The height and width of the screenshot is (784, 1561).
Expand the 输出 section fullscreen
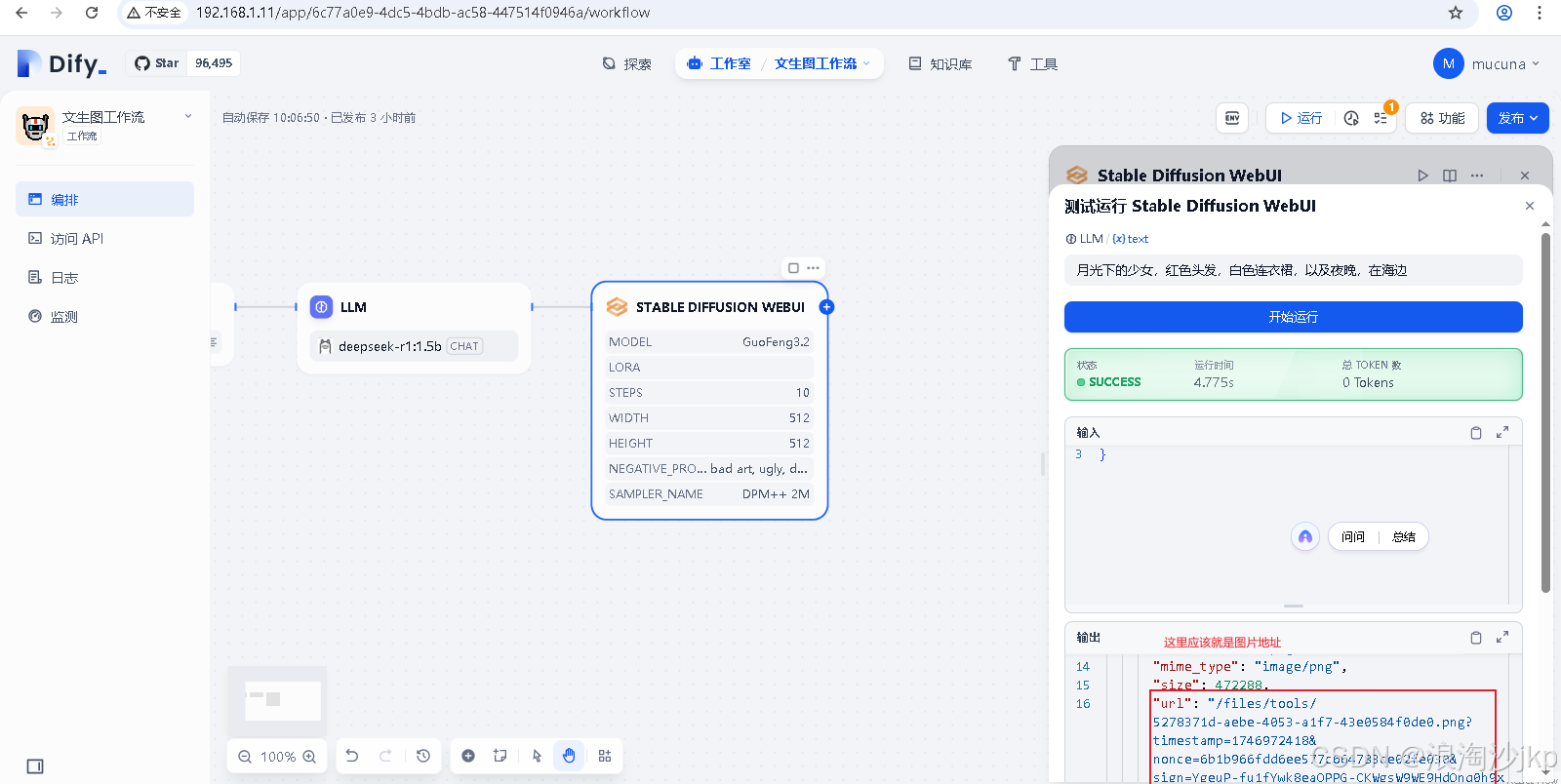pos(1502,638)
